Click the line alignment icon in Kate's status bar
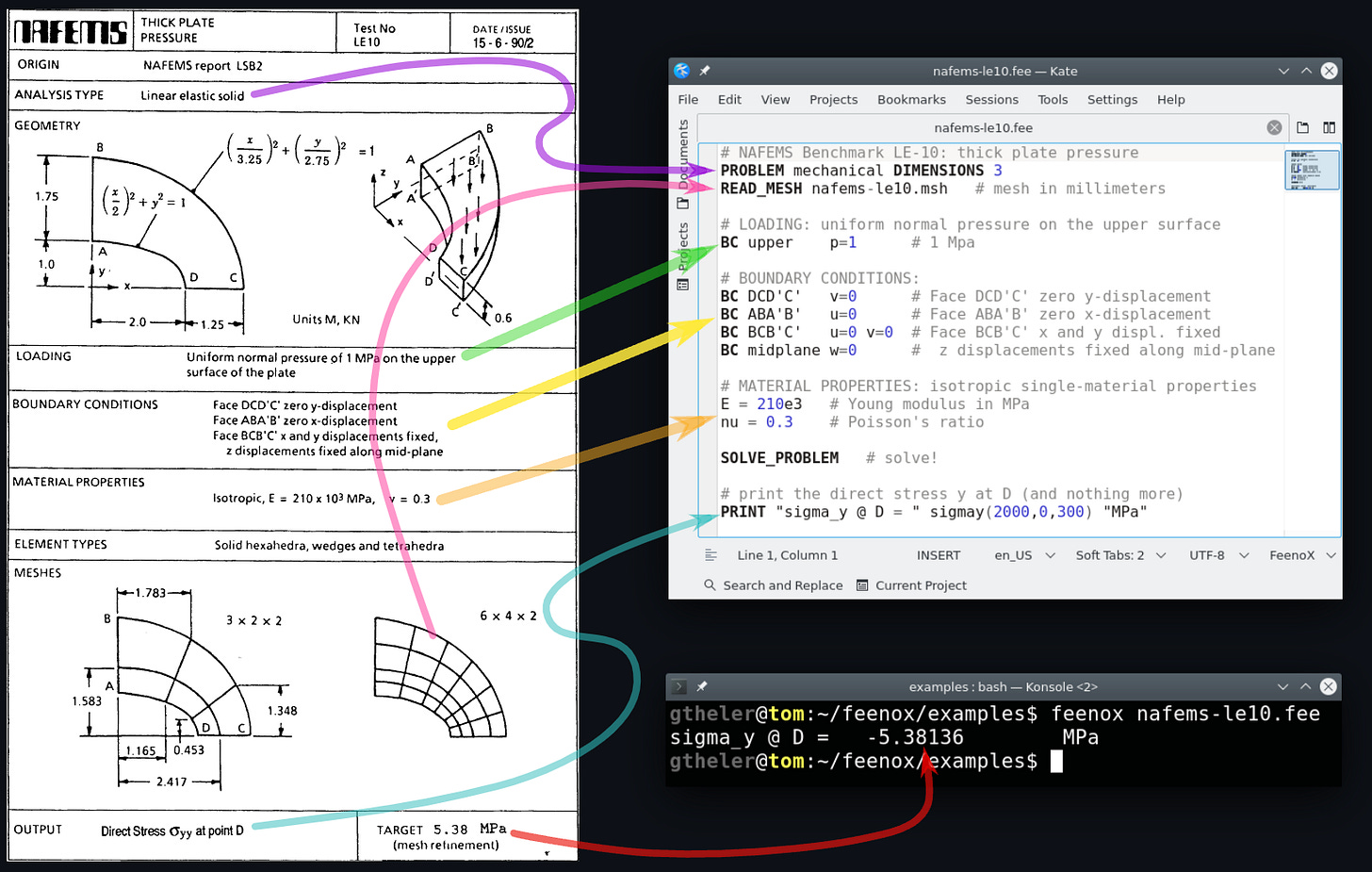1372x872 pixels. tap(710, 555)
